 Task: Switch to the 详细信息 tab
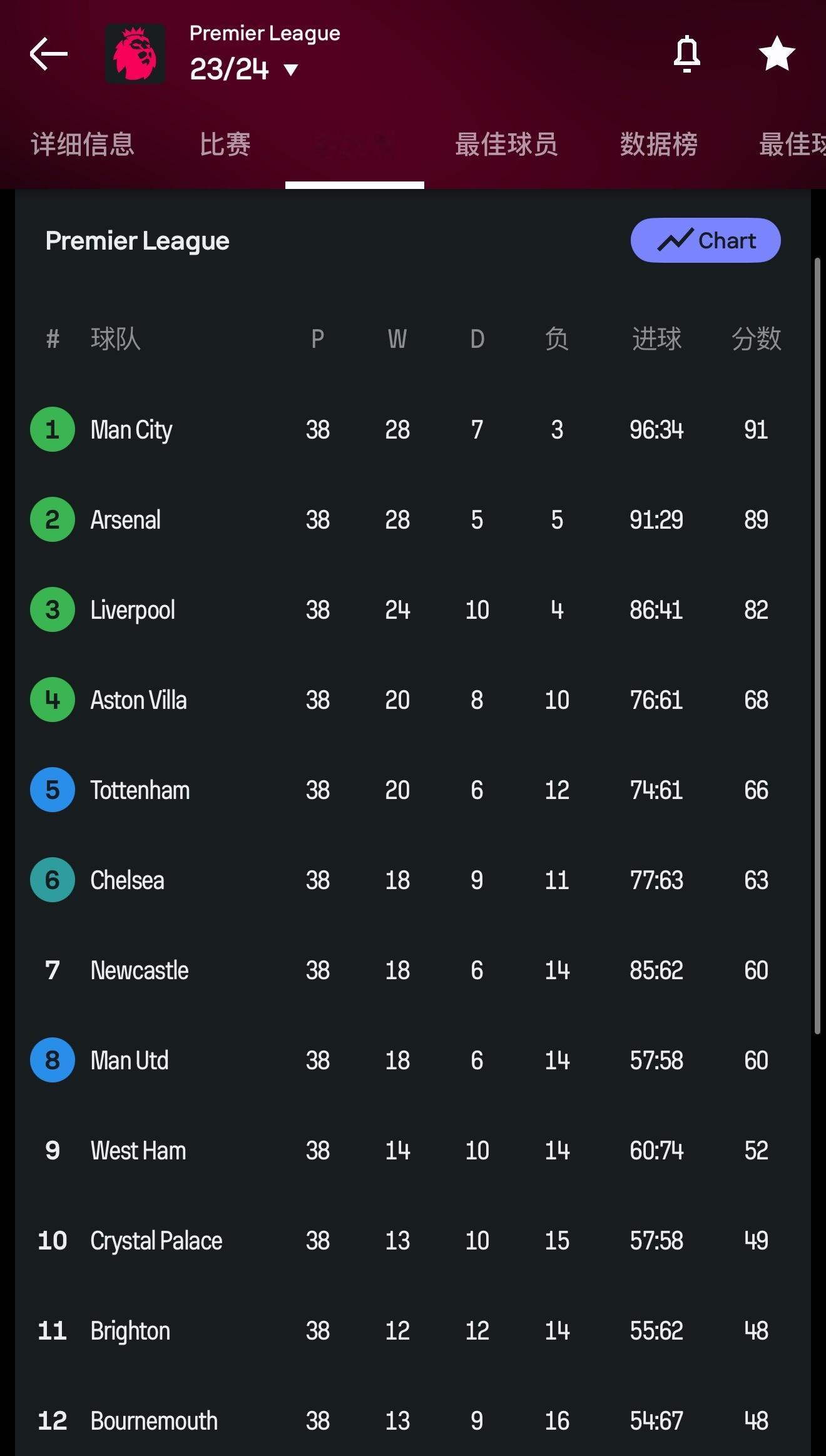pos(83,145)
